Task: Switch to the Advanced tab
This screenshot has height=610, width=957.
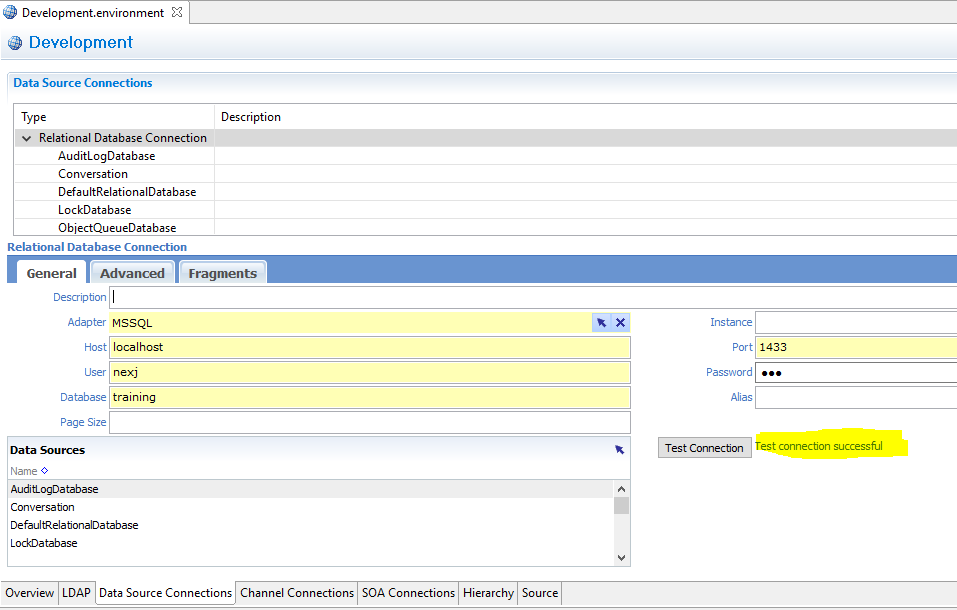Action: point(132,272)
